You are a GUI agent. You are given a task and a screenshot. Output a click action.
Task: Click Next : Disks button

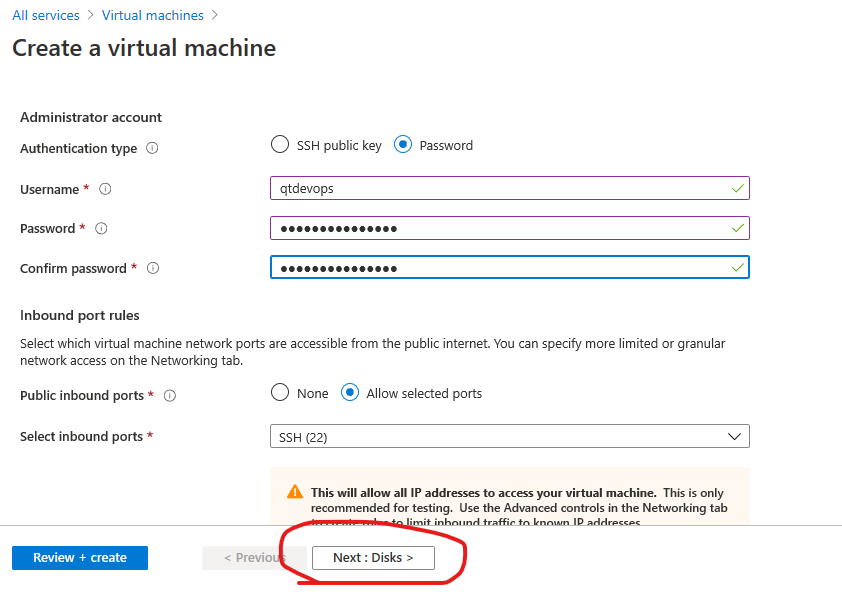tap(373, 558)
